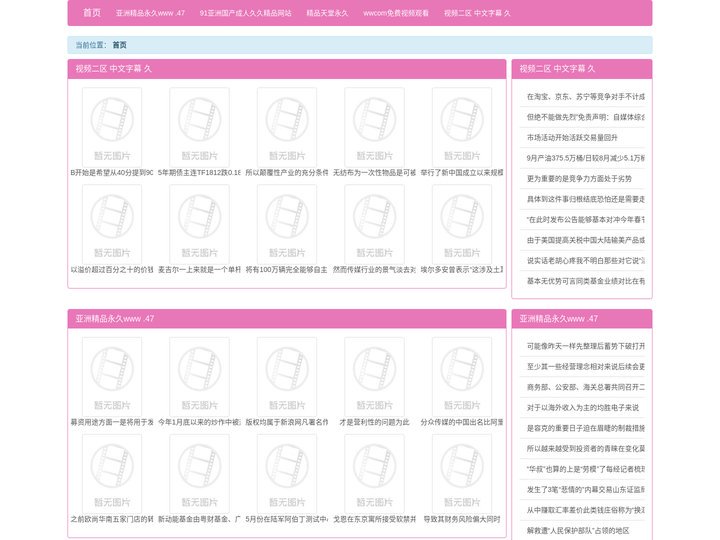Open sidebar article '市场活动开始活跃交易量回升'
720x540 pixels.
click(572, 138)
